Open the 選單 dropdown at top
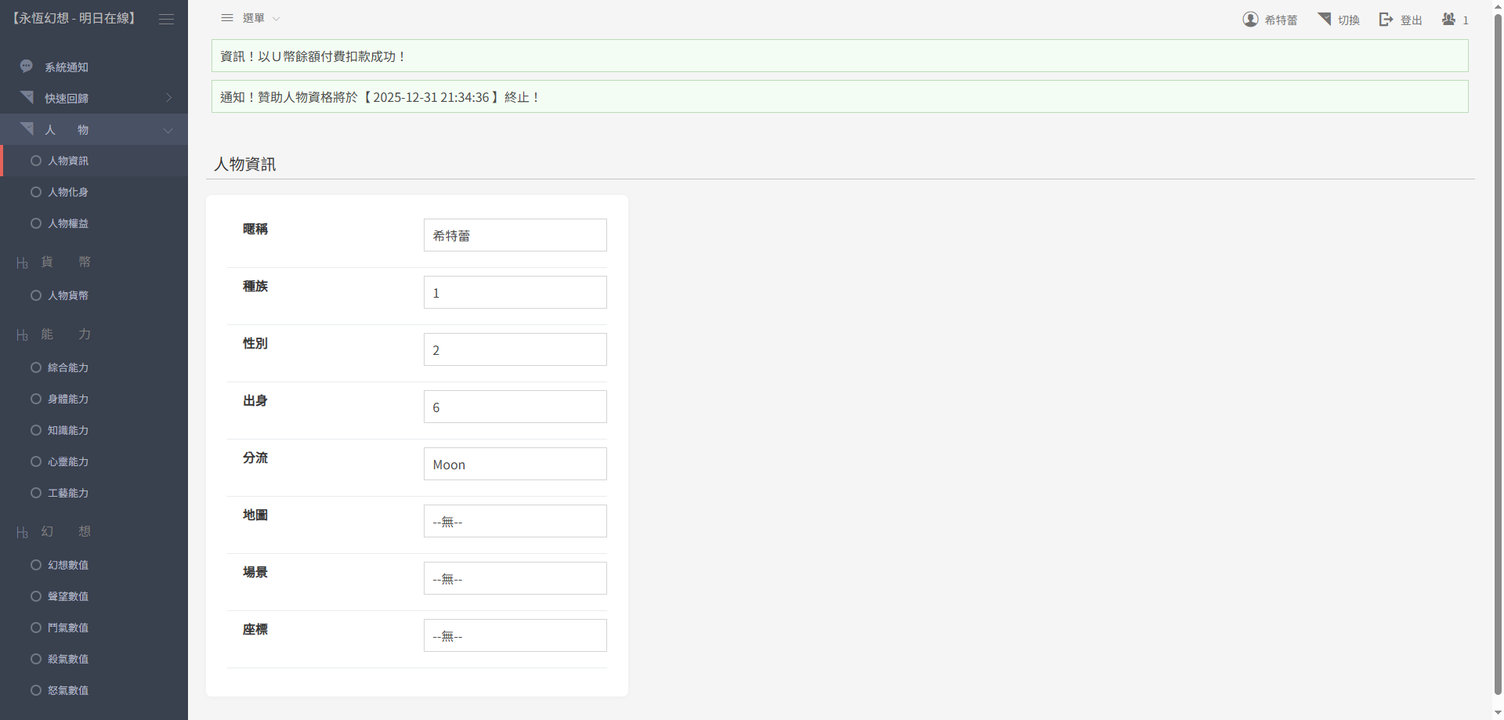 coord(250,19)
